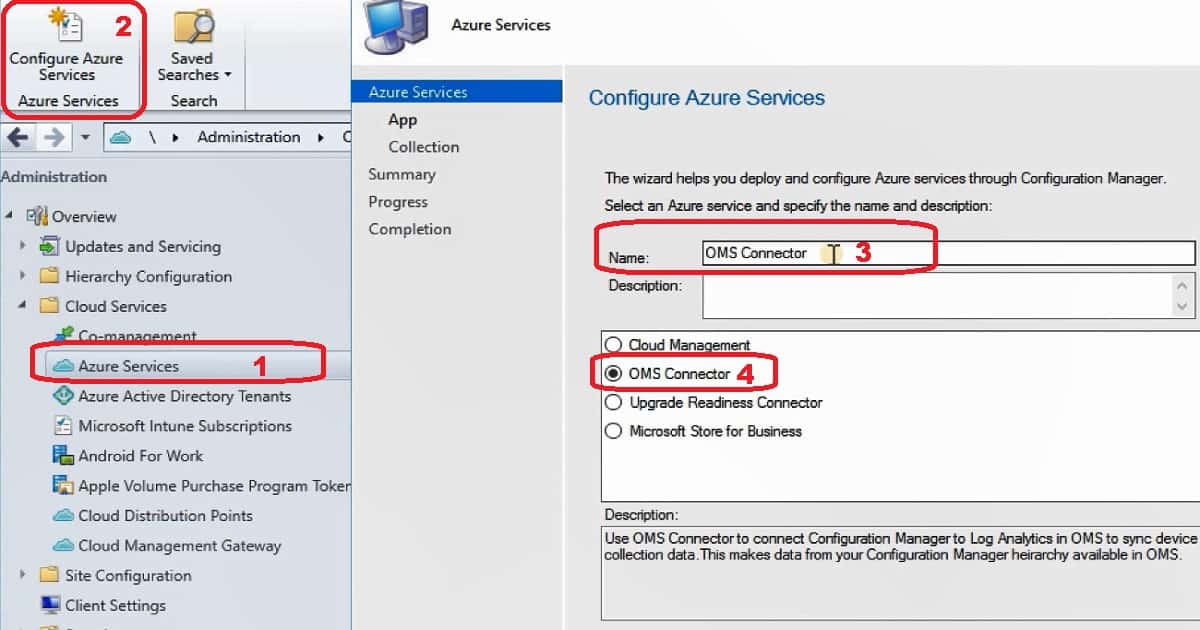Expand the Site Configuration folder
The width and height of the screenshot is (1200, 630).
(x=24, y=576)
